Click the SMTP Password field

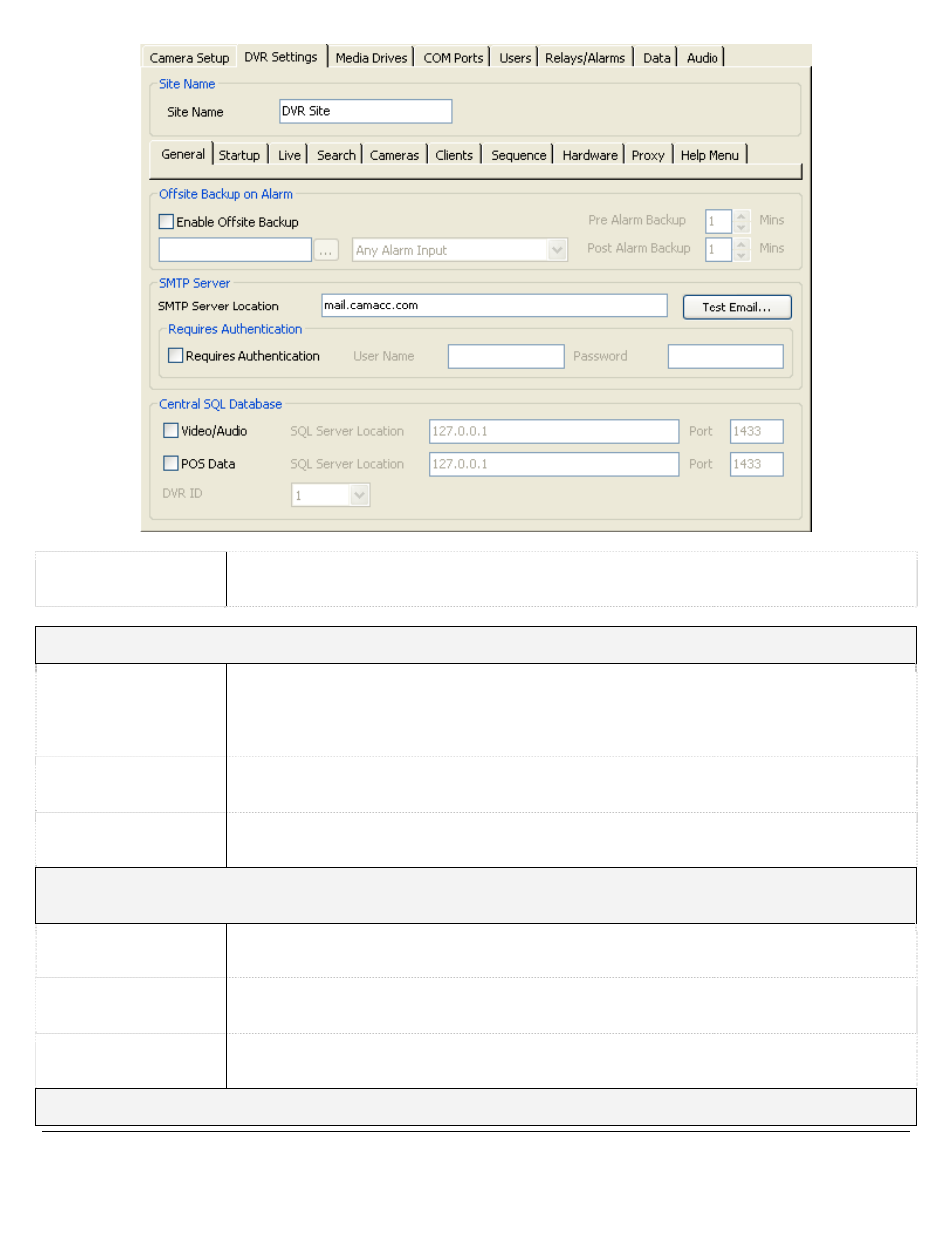coord(725,356)
